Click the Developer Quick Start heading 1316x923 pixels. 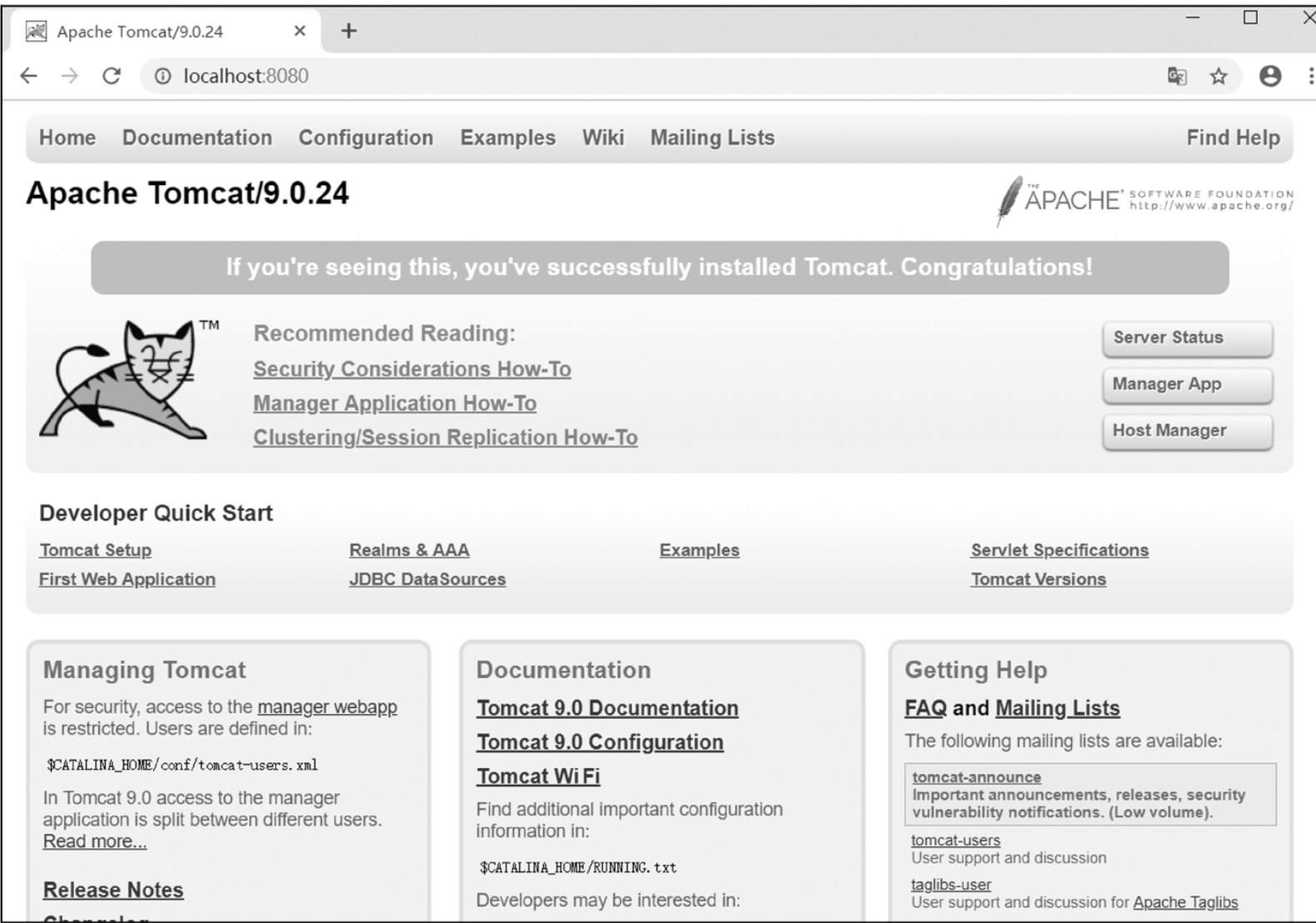[x=156, y=513]
